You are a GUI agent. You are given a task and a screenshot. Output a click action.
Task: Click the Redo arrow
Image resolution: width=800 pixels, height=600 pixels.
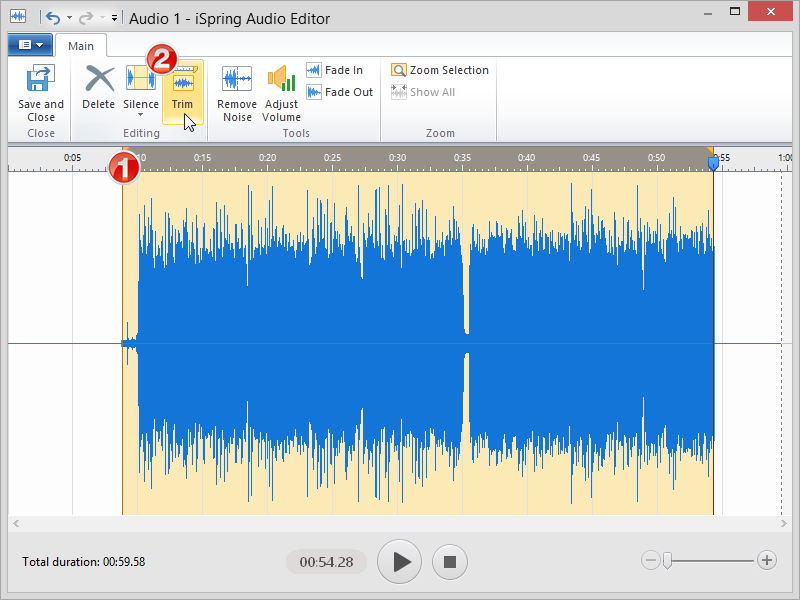86,18
